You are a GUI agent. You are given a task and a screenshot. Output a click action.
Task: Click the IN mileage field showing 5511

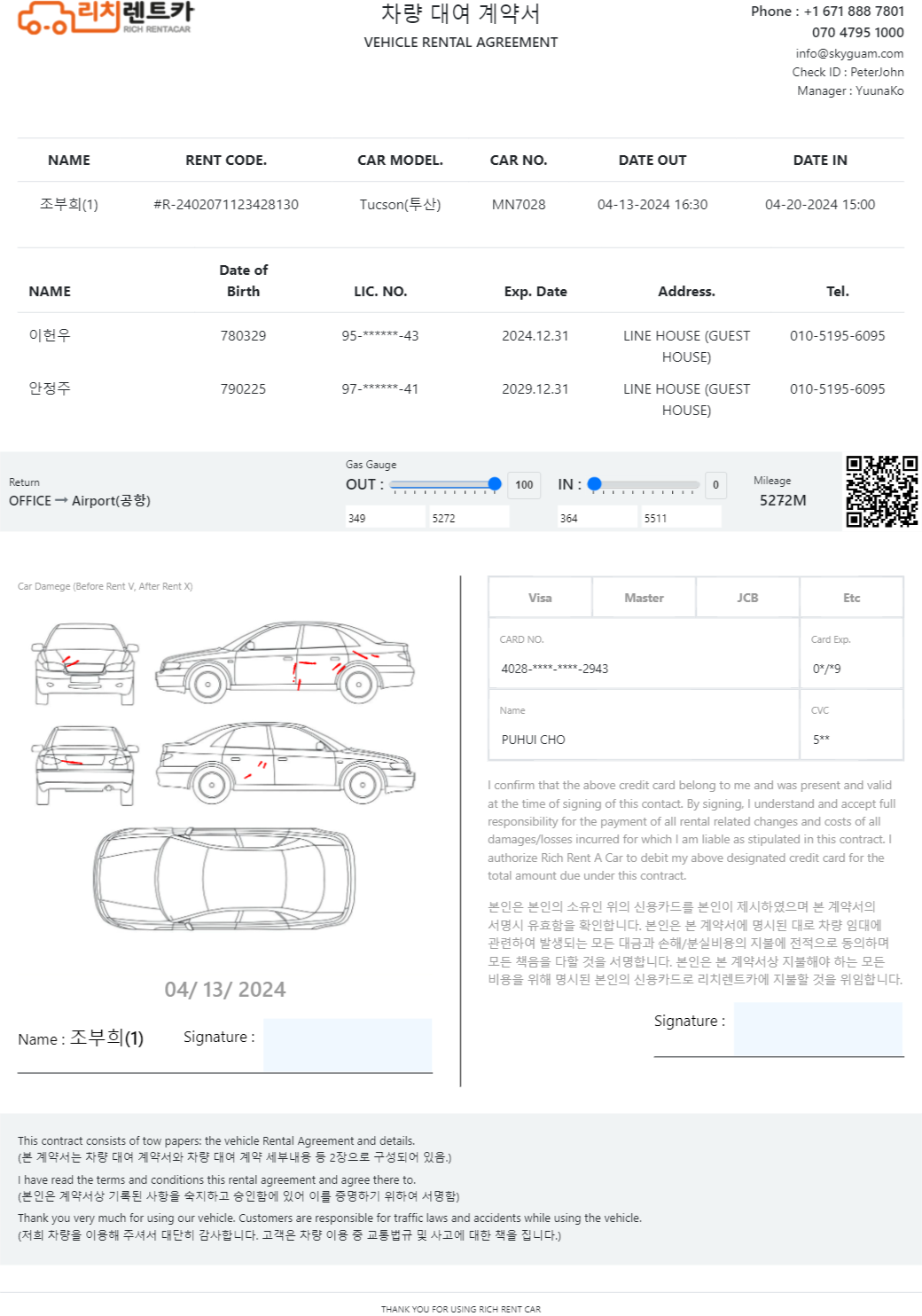(681, 518)
